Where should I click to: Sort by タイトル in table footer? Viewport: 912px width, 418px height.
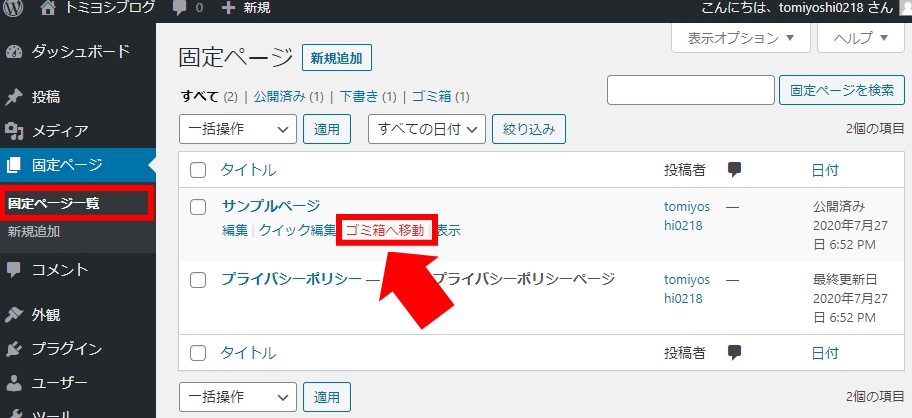click(248, 353)
